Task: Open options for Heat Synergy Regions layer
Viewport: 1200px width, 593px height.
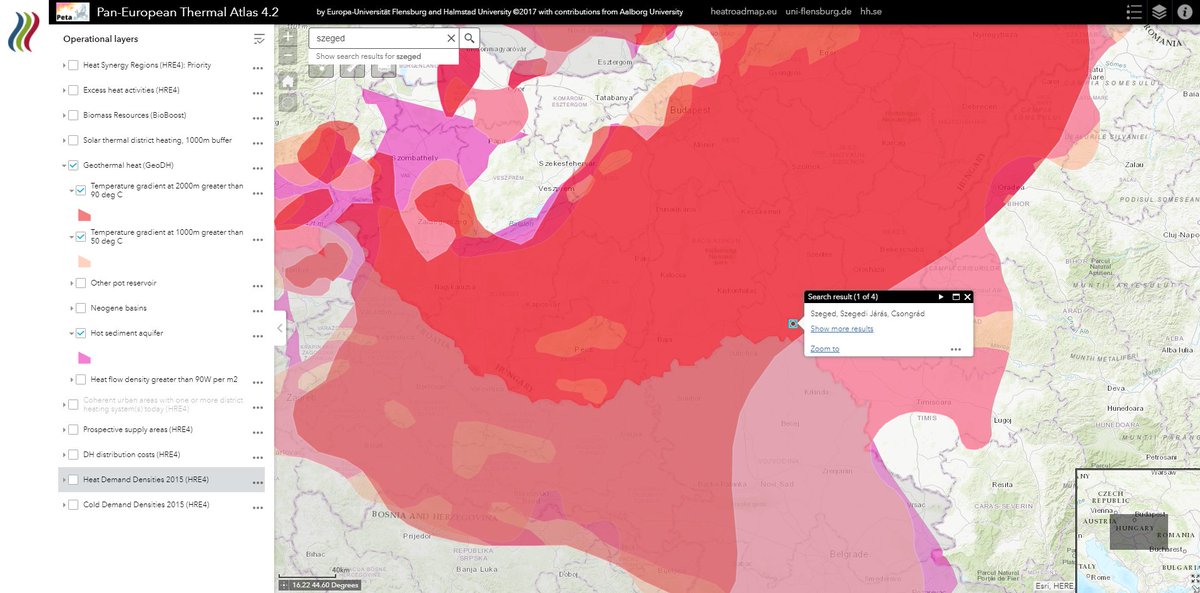Action: coord(258,66)
